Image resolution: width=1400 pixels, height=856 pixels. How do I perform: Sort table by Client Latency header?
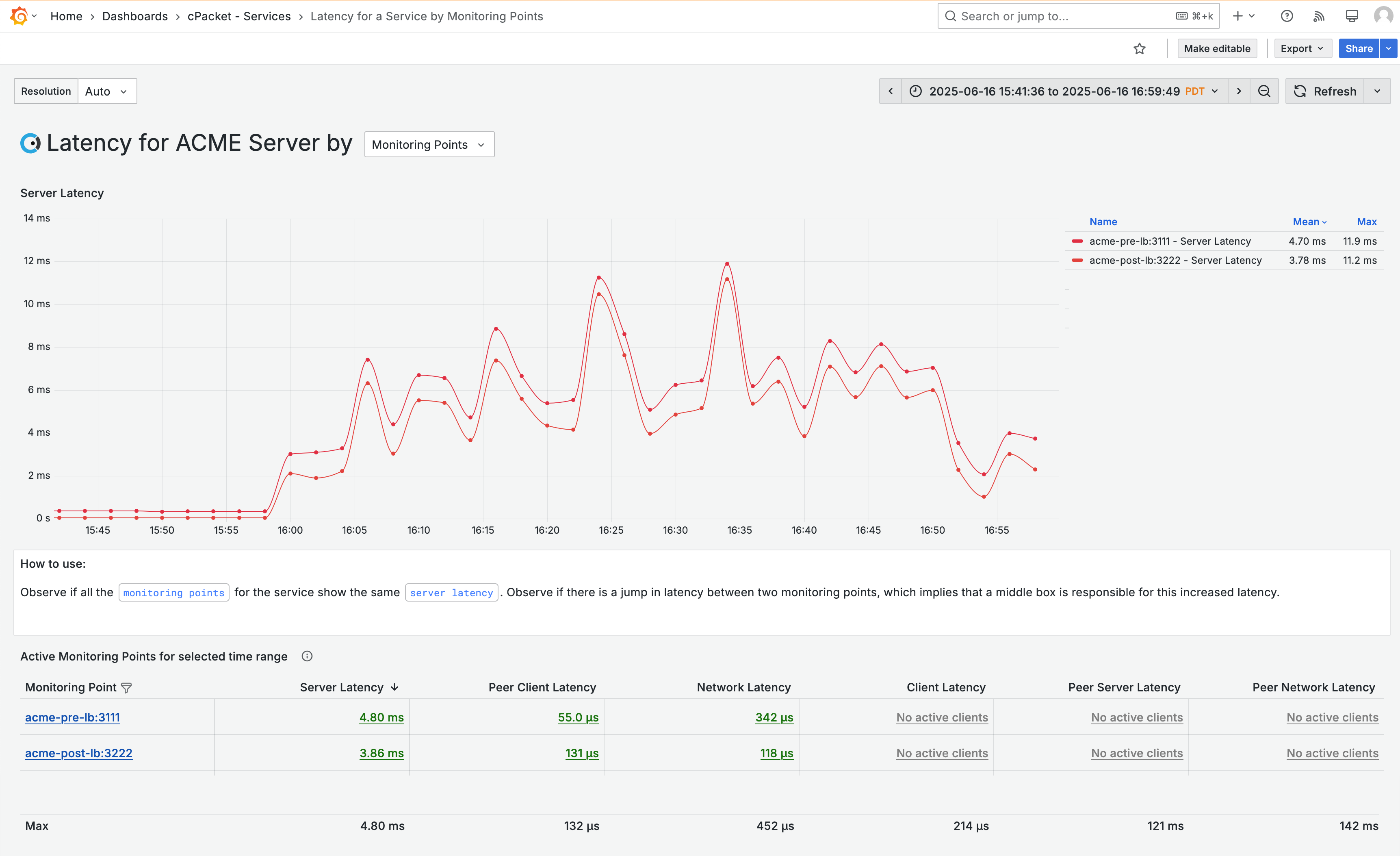946,687
